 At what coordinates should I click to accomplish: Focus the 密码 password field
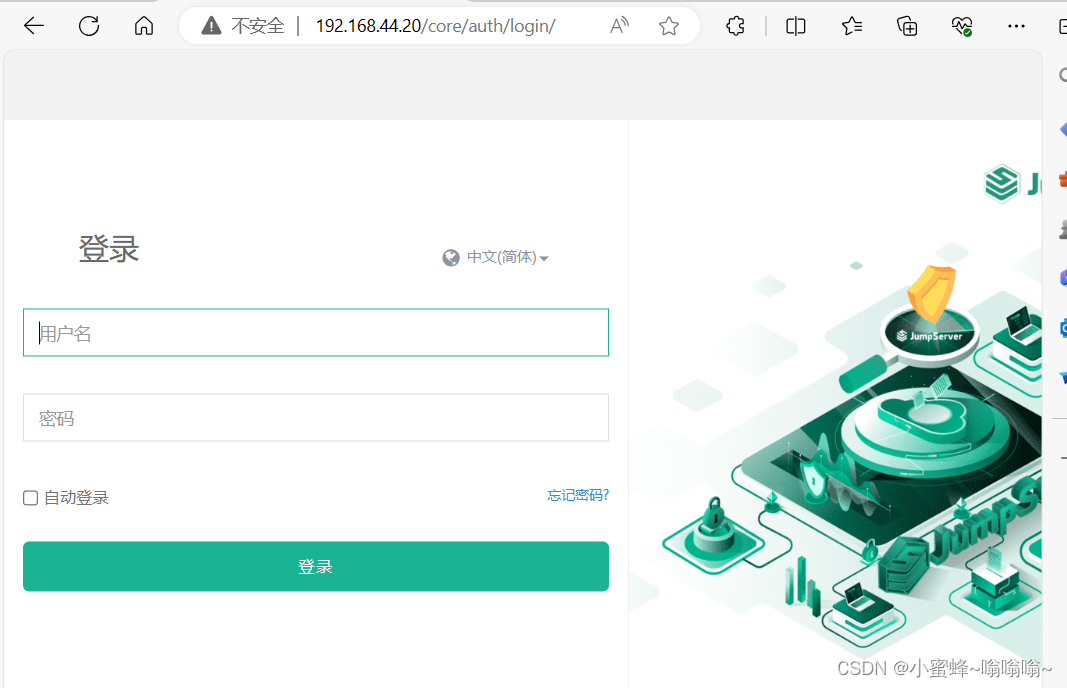pyautogui.click(x=316, y=417)
